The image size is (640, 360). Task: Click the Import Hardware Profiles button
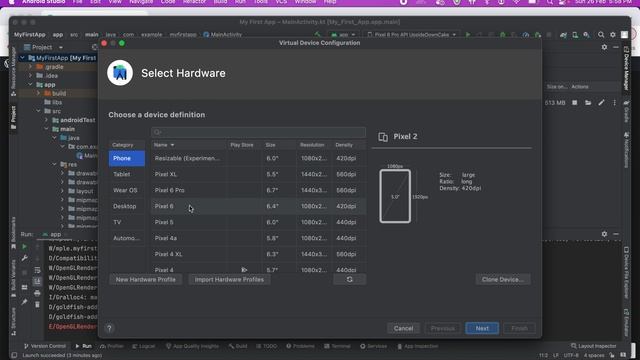click(x=229, y=280)
